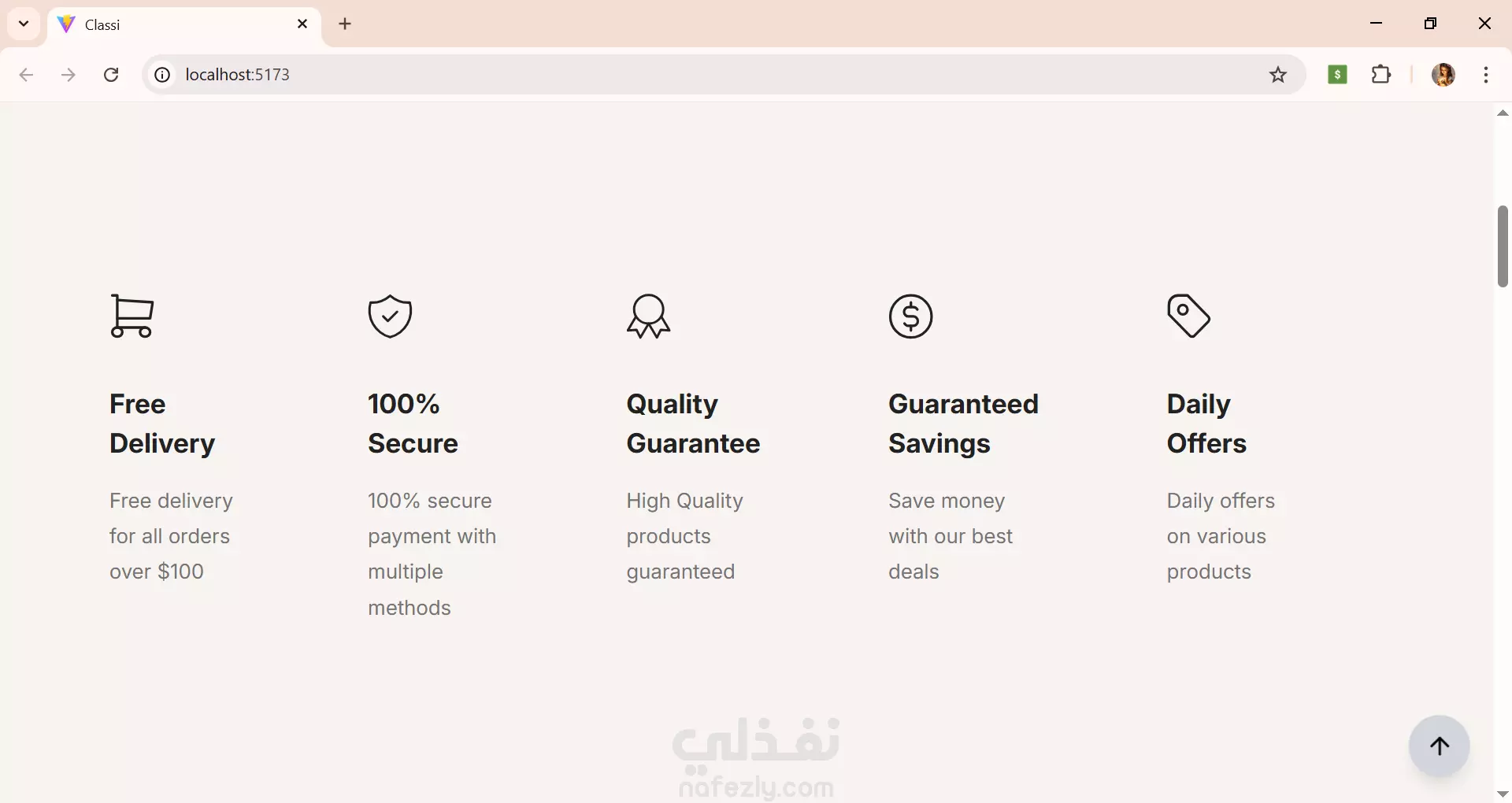View site information icon
This screenshot has height=803, width=1512.
click(162, 75)
